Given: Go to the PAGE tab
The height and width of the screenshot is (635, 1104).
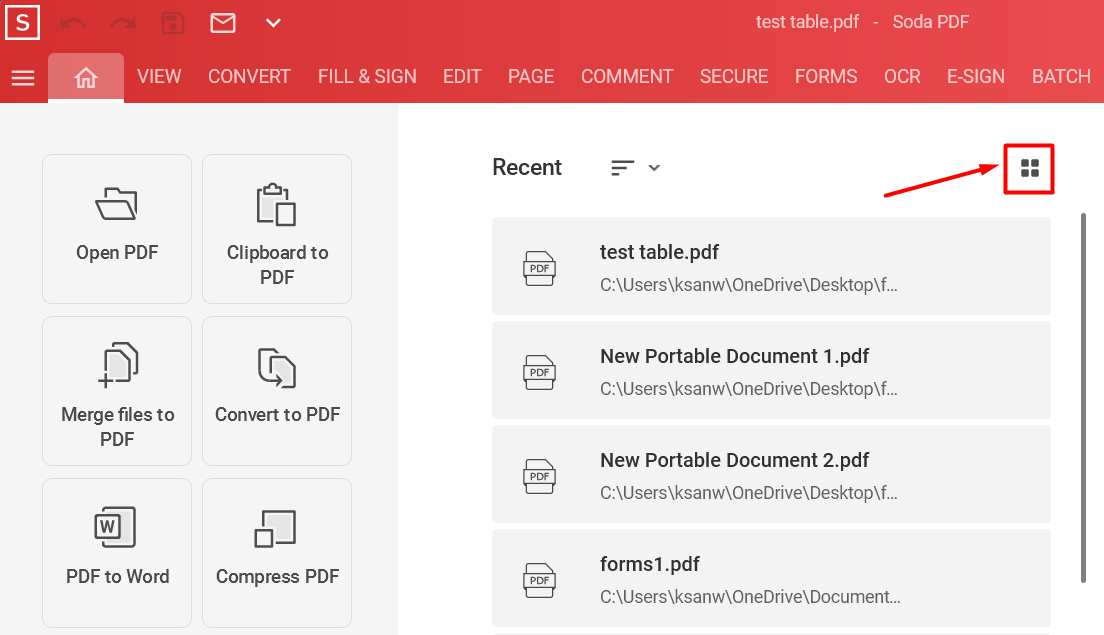Looking at the screenshot, I should (531, 76).
